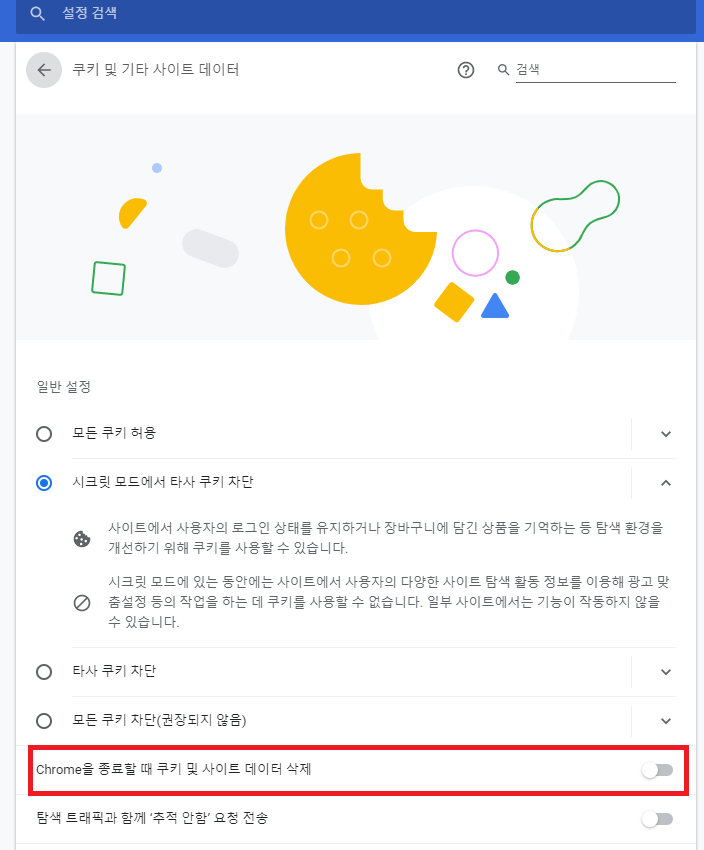This screenshot has width=704, height=850.
Task: Select 모든 쿠키 허용 radio button
Action: pyautogui.click(x=44, y=434)
